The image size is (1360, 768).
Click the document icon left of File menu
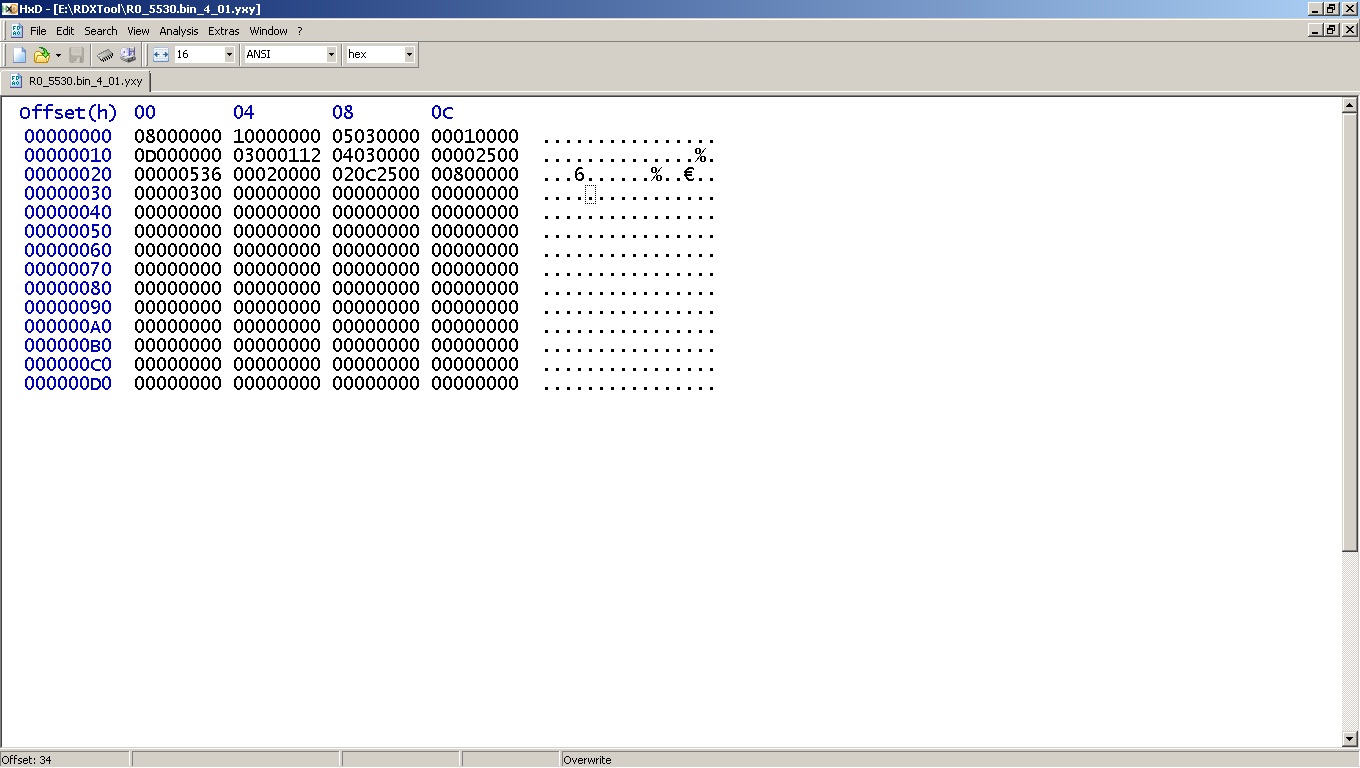pos(16,31)
